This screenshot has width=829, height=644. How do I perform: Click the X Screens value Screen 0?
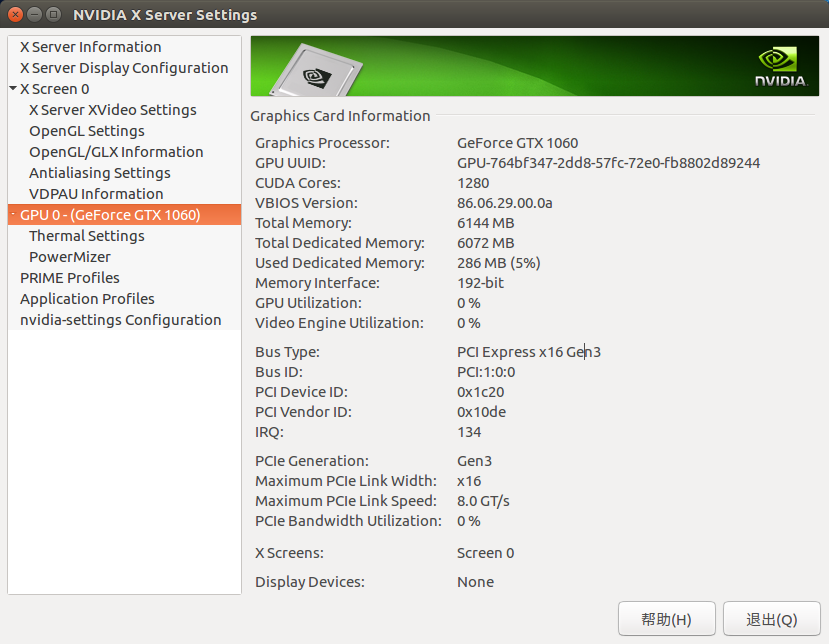(485, 553)
